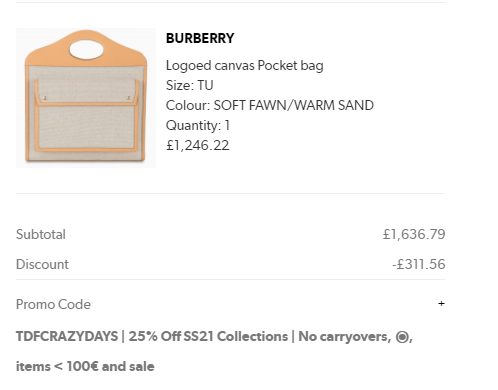Select the TDFCRAZYDAYS code text
The width and height of the screenshot is (498, 390).
click(67, 336)
